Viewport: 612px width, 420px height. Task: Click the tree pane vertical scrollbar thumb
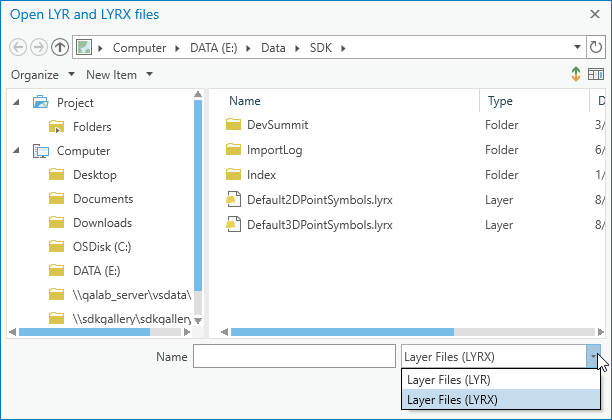198,195
